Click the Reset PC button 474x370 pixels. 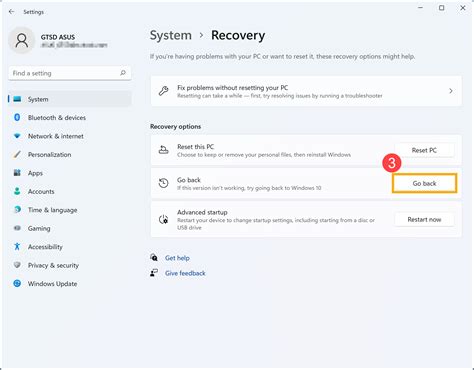424,150
